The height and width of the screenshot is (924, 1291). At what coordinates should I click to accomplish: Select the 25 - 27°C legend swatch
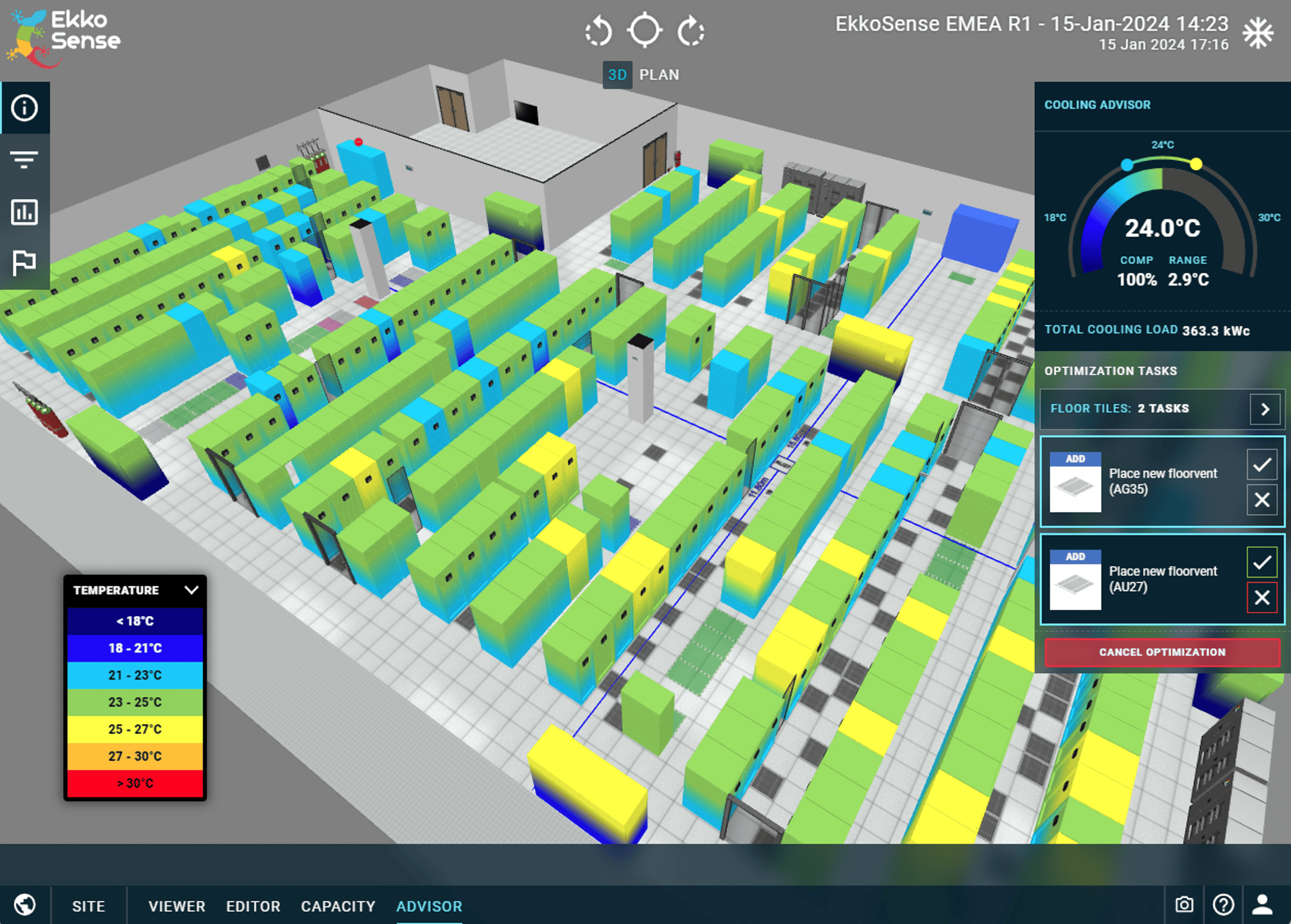point(135,729)
